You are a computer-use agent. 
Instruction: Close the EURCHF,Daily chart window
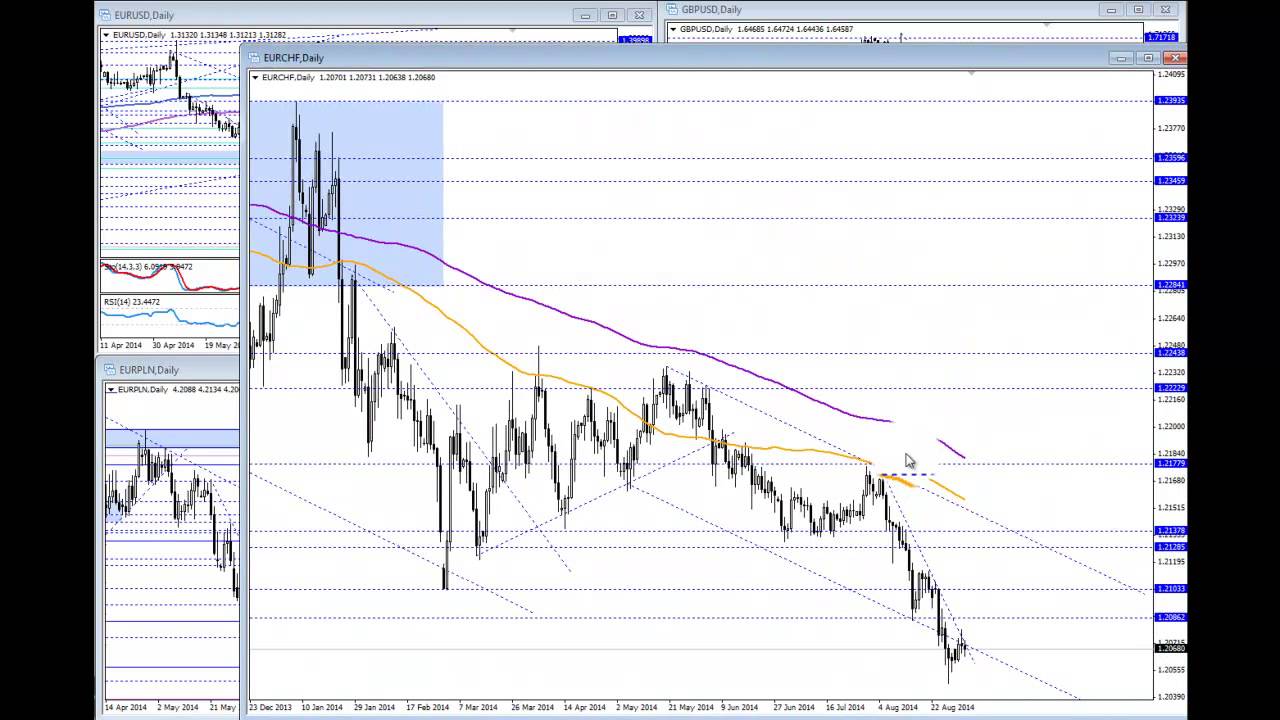coord(1175,58)
